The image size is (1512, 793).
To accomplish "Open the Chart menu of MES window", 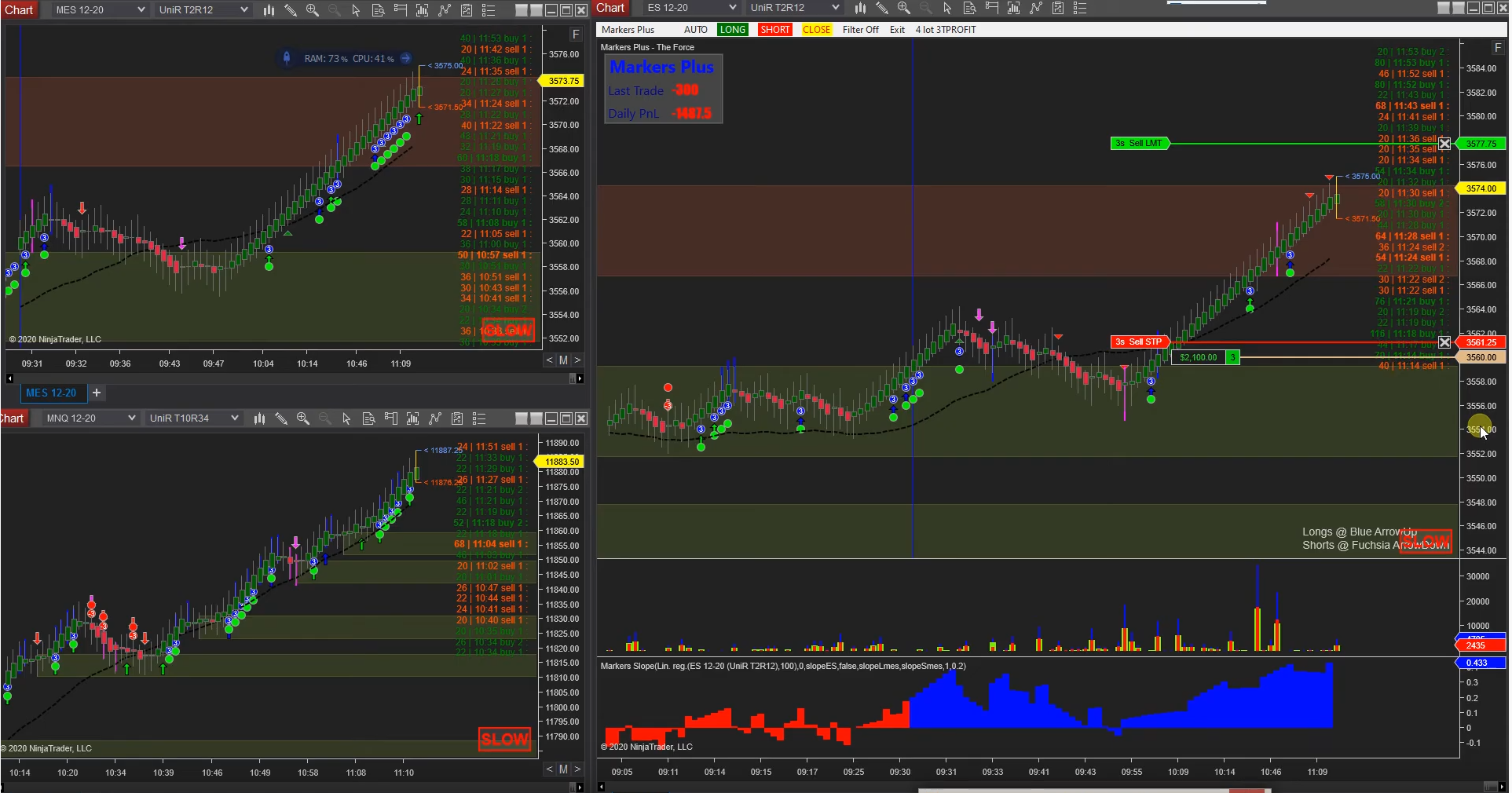I will (19, 10).
